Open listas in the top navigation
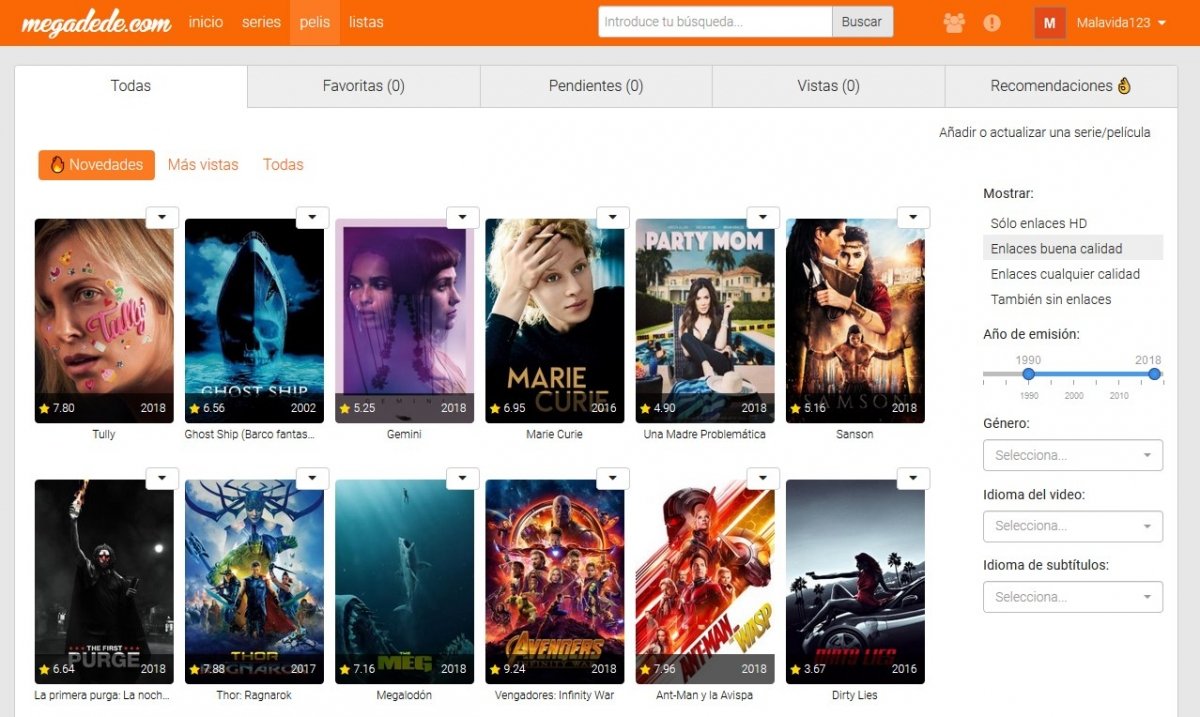This screenshot has height=717, width=1200. [366, 22]
